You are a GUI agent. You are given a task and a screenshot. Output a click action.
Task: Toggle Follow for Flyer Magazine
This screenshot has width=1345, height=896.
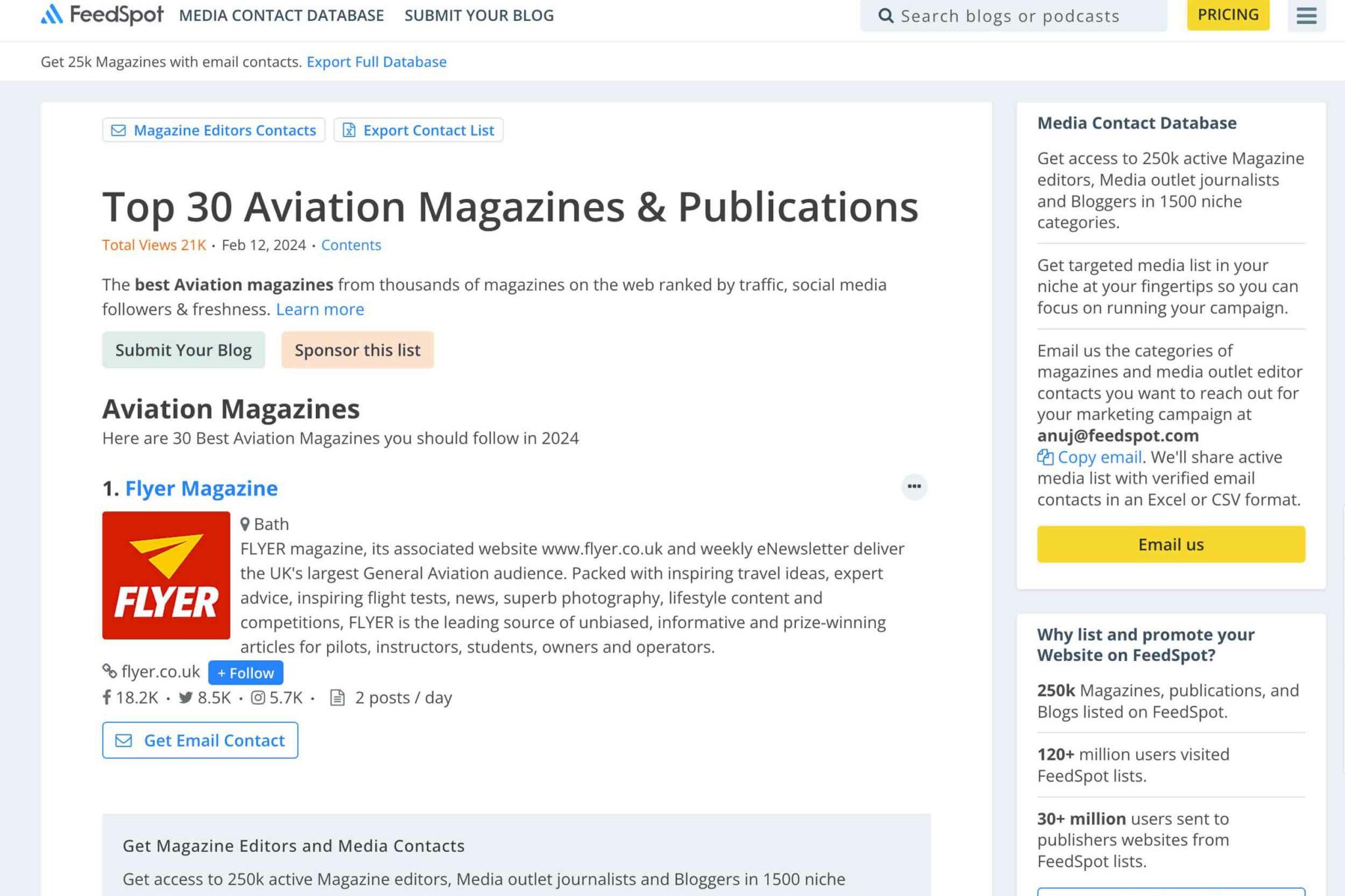point(245,672)
